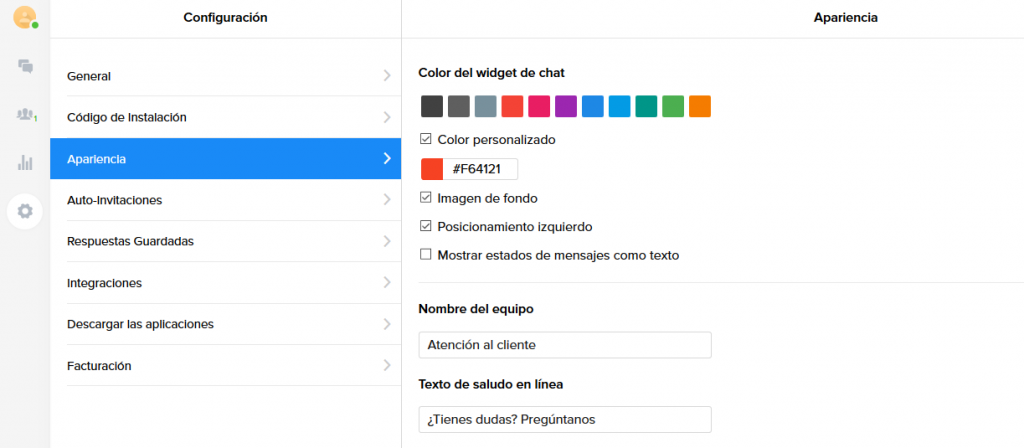Open the custom color preview swatch
Image resolution: width=1024 pixels, height=448 pixels.
tap(432, 169)
